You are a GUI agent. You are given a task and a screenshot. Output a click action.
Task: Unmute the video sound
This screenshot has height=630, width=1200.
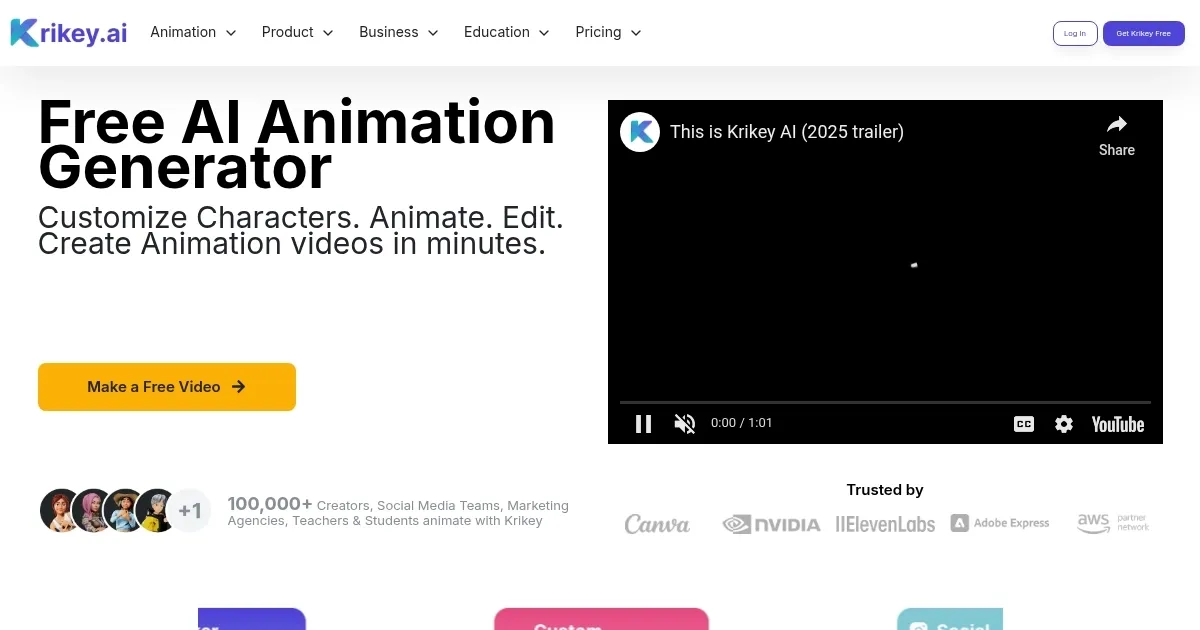click(685, 424)
